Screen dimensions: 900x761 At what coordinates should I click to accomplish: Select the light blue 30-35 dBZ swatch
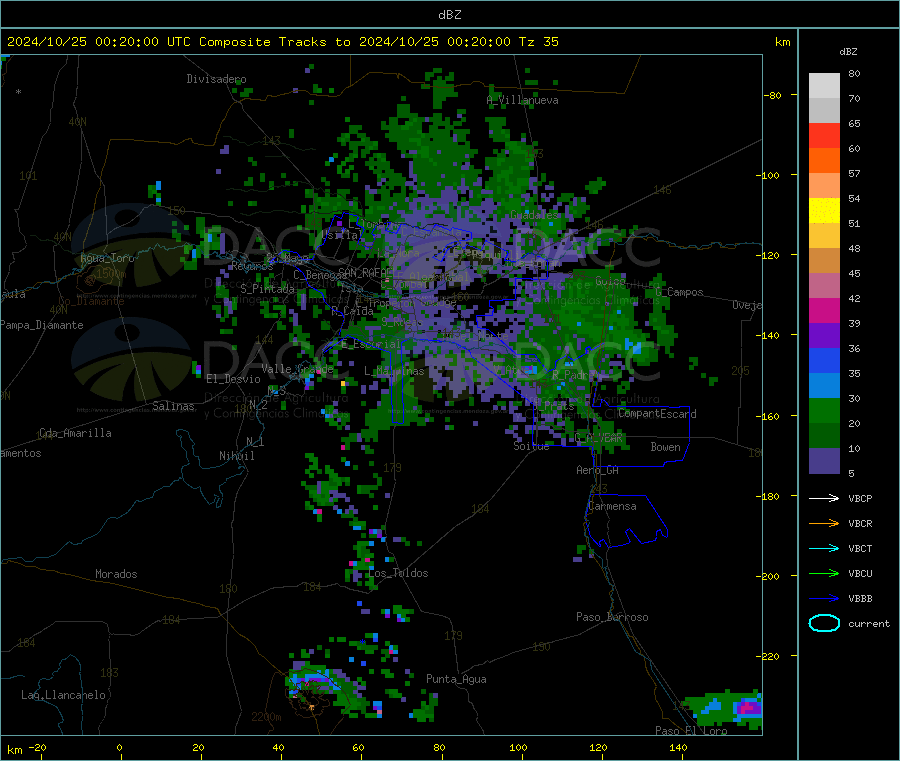pyautogui.click(x=824, y=386)
